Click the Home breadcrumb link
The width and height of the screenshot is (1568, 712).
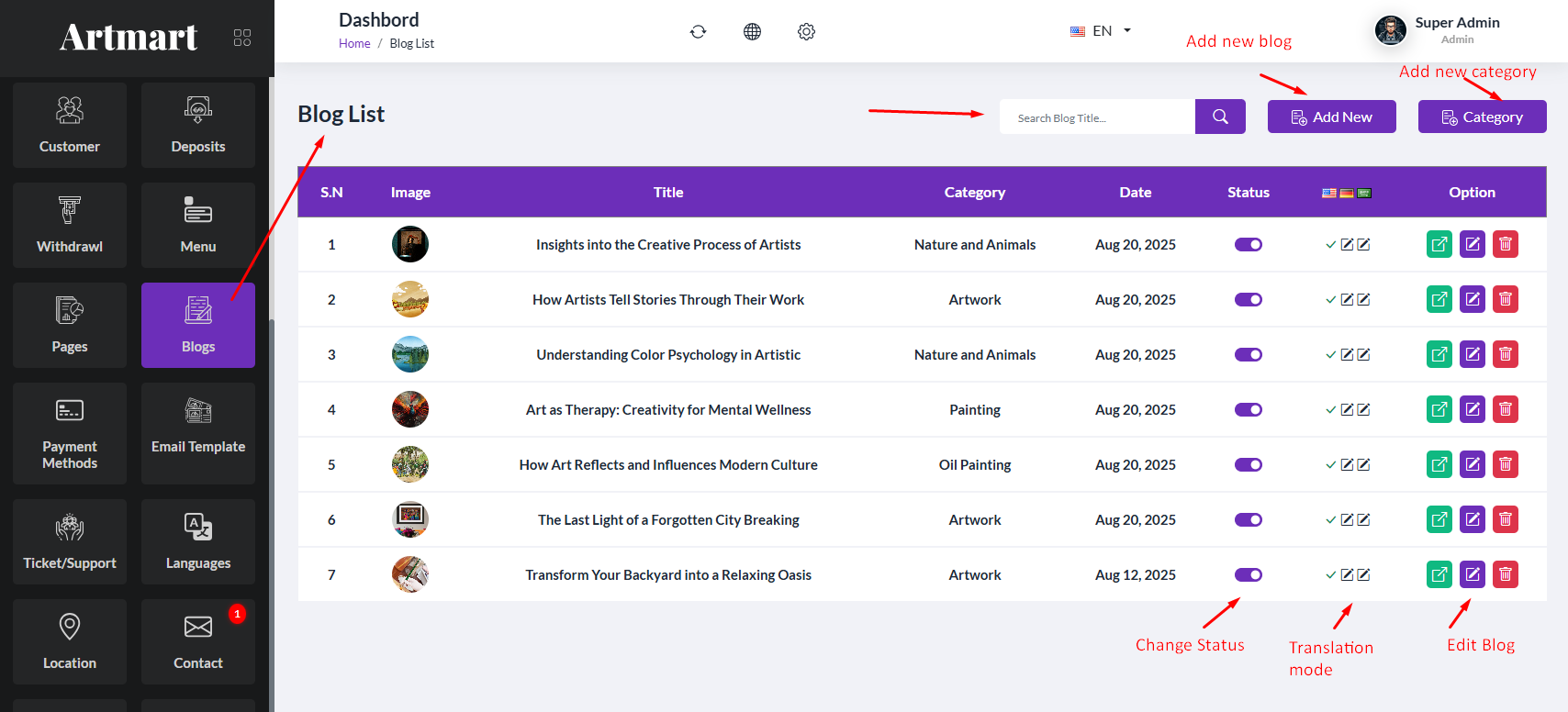point(354,43)
